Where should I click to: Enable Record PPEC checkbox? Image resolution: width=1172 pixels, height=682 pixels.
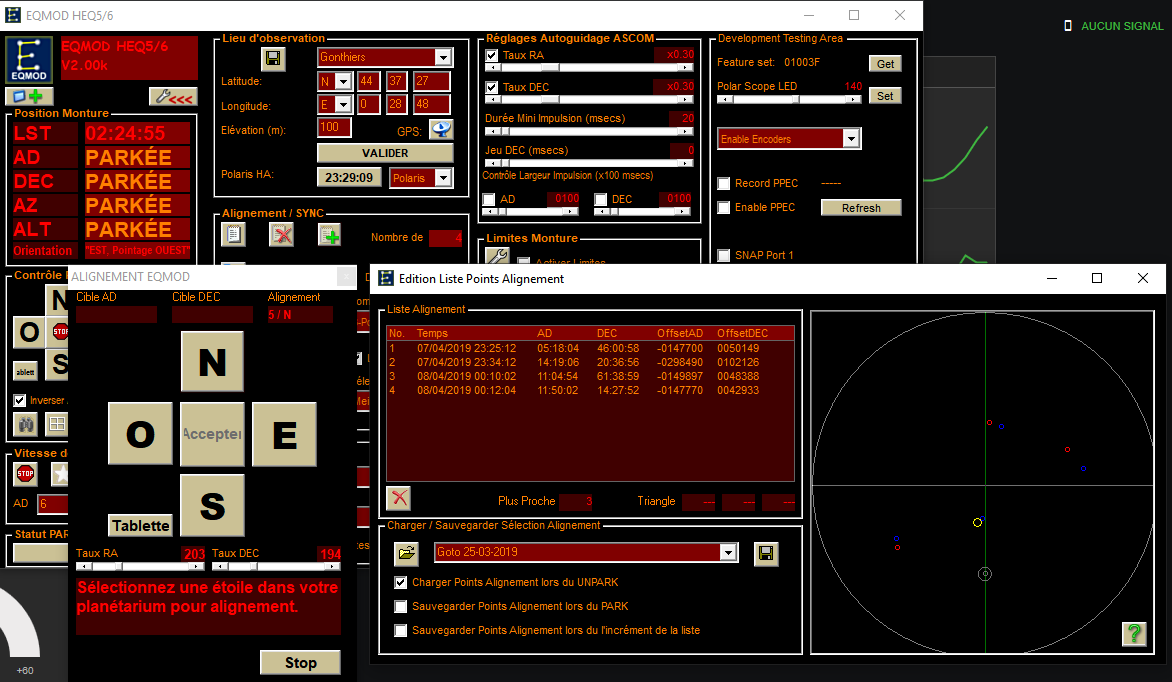[724, 183]
